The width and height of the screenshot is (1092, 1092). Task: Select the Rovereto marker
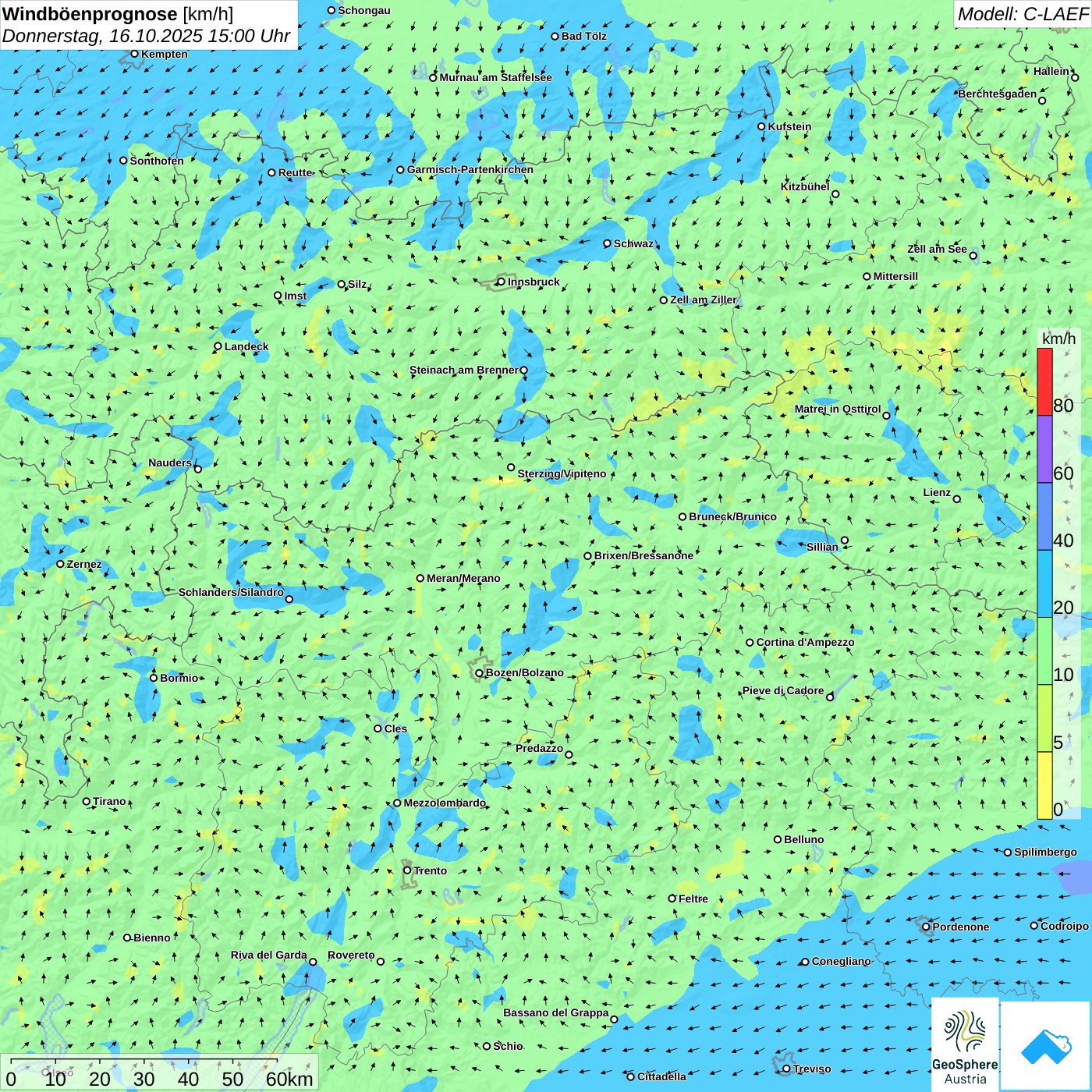point(381,962)
